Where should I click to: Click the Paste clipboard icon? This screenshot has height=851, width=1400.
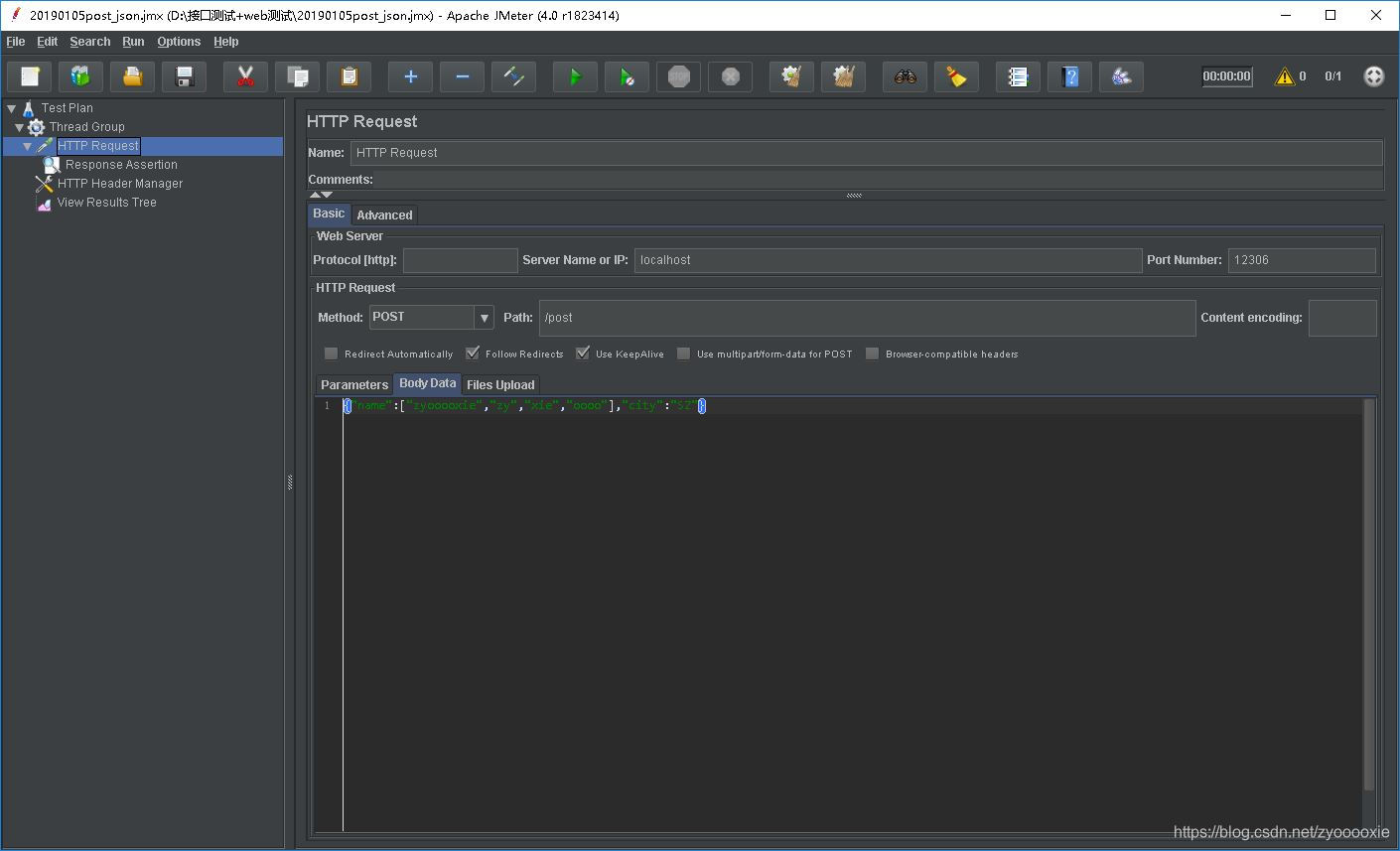click(349, 76)
